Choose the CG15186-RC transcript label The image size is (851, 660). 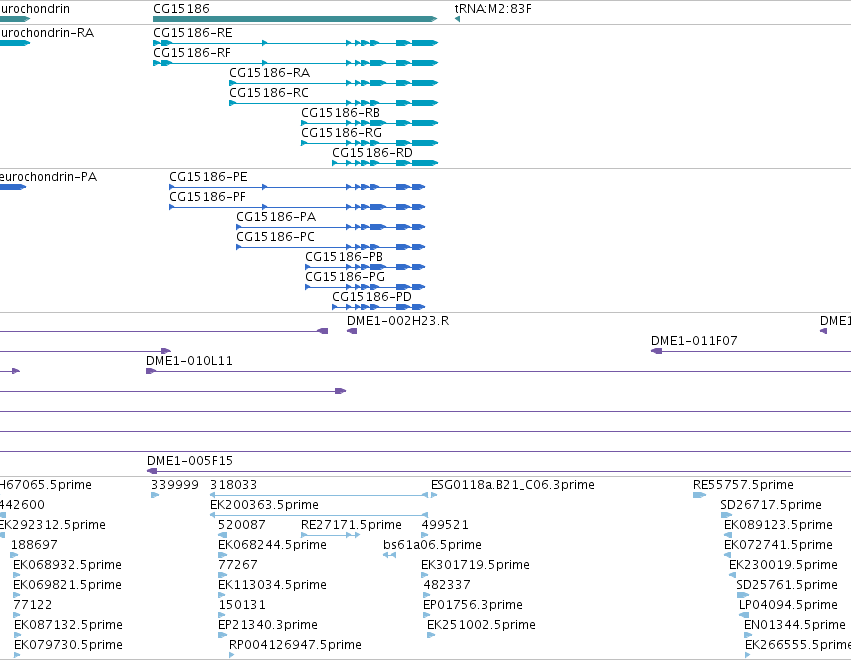[x=269, y=93]
